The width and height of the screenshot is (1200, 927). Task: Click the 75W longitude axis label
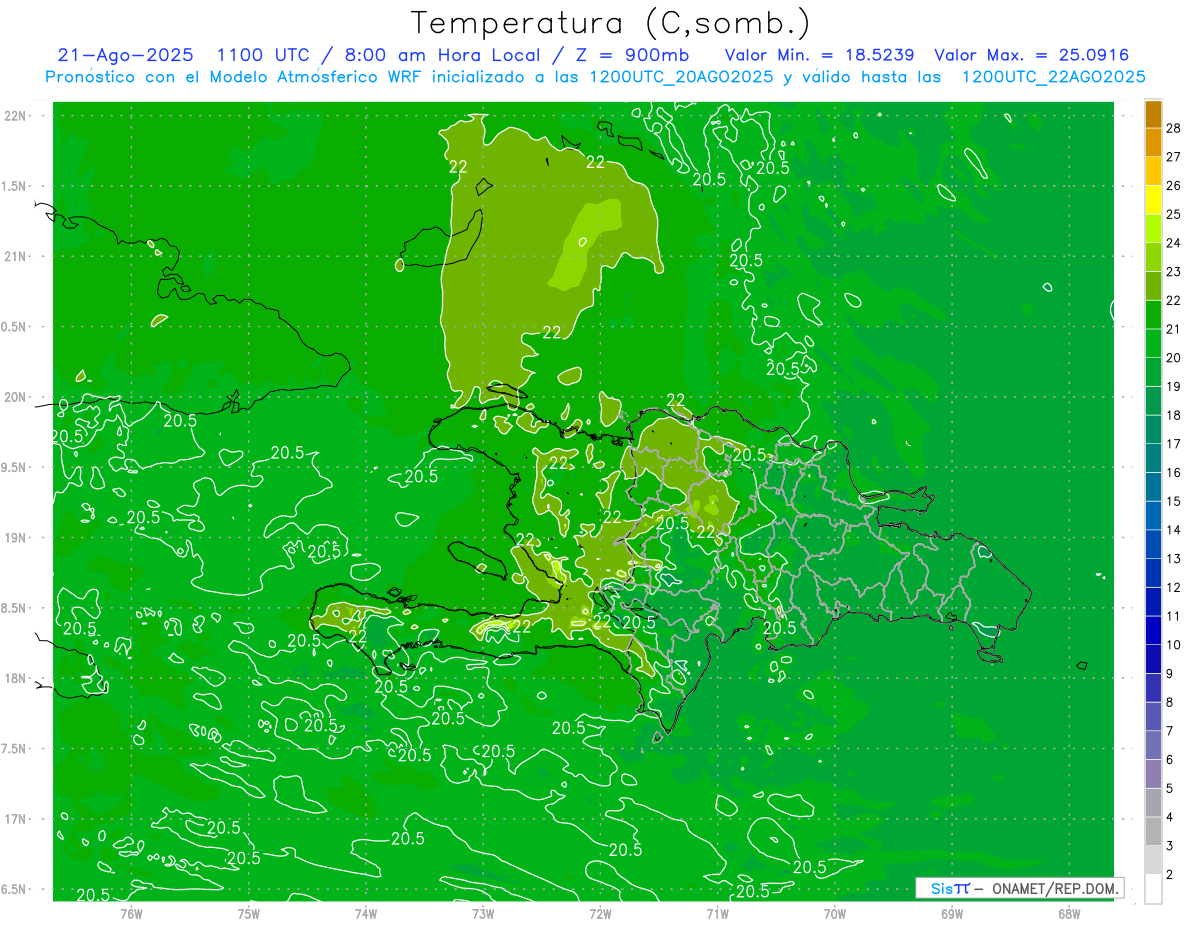click(x=248, y=914)
